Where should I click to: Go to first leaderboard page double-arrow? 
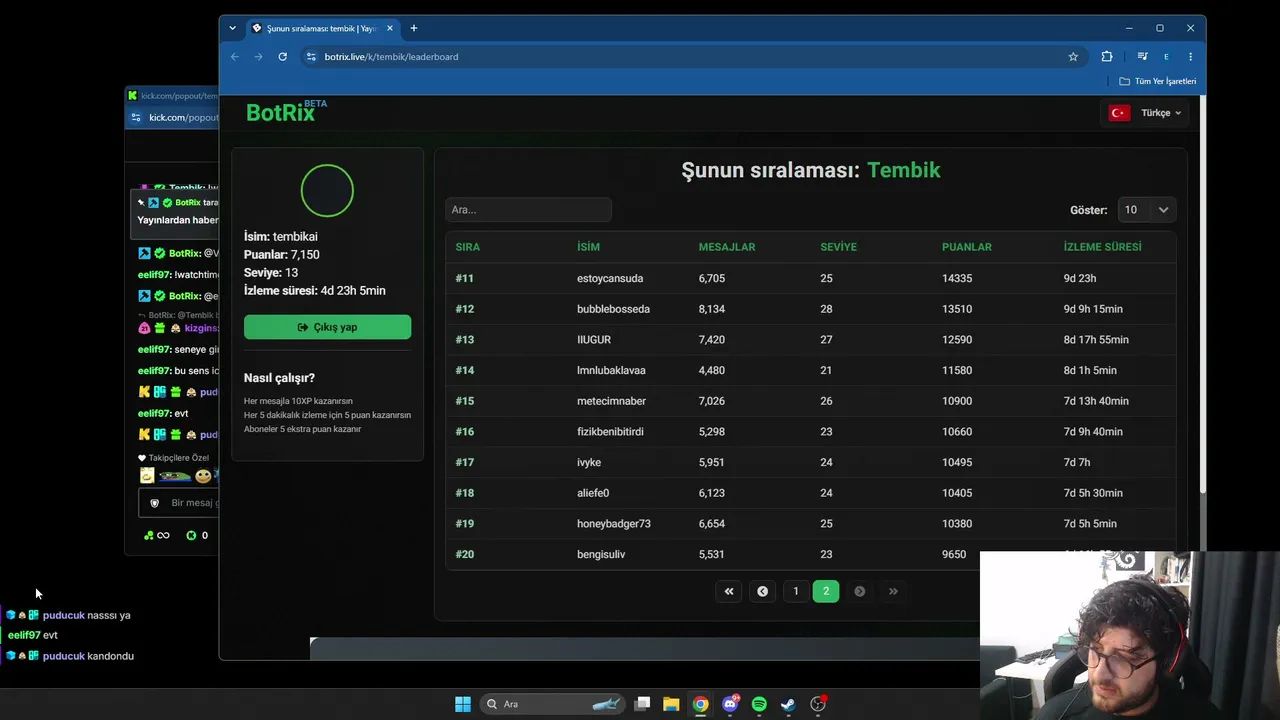click(729, 591)
